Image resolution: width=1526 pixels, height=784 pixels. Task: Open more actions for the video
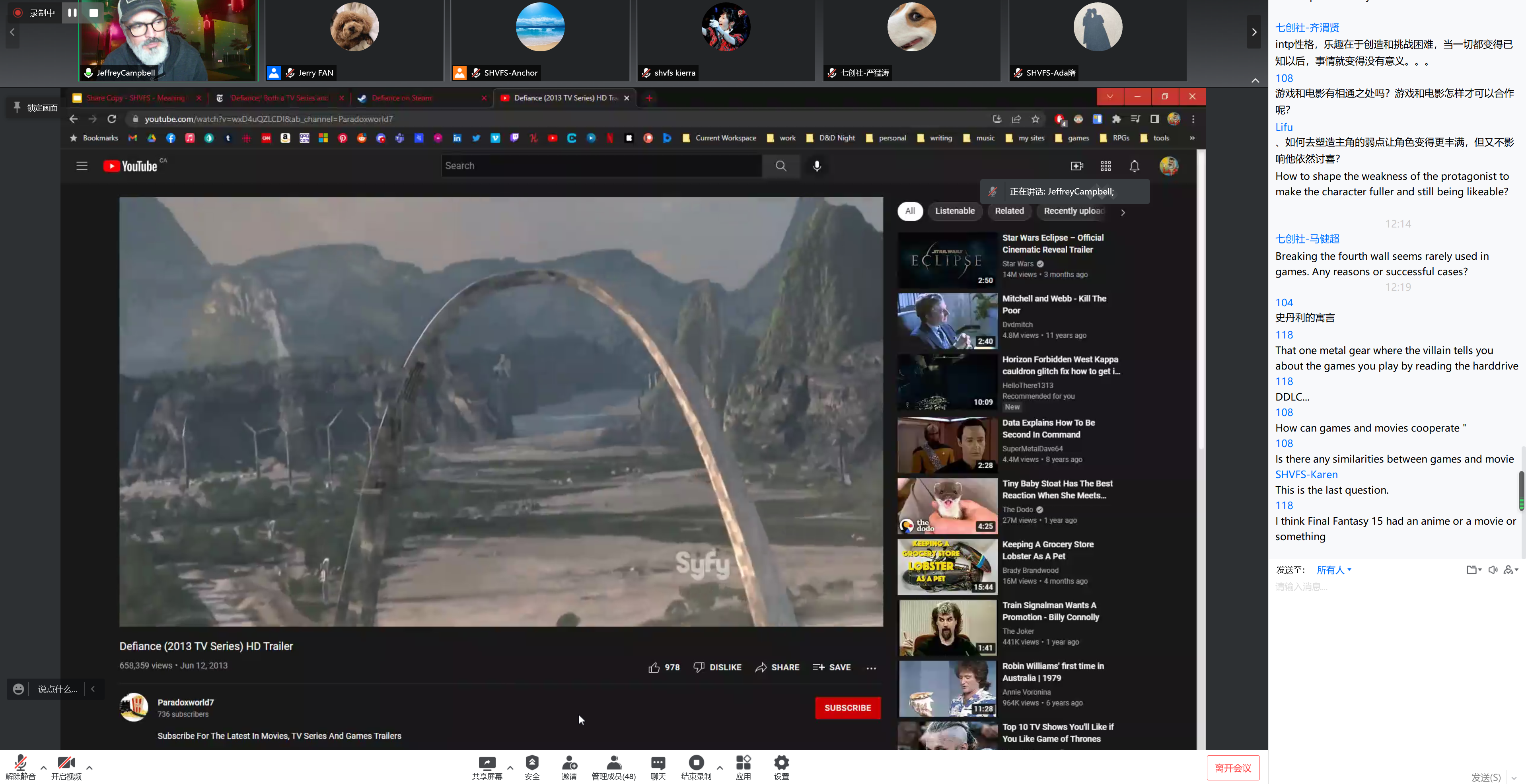point(871,668)
